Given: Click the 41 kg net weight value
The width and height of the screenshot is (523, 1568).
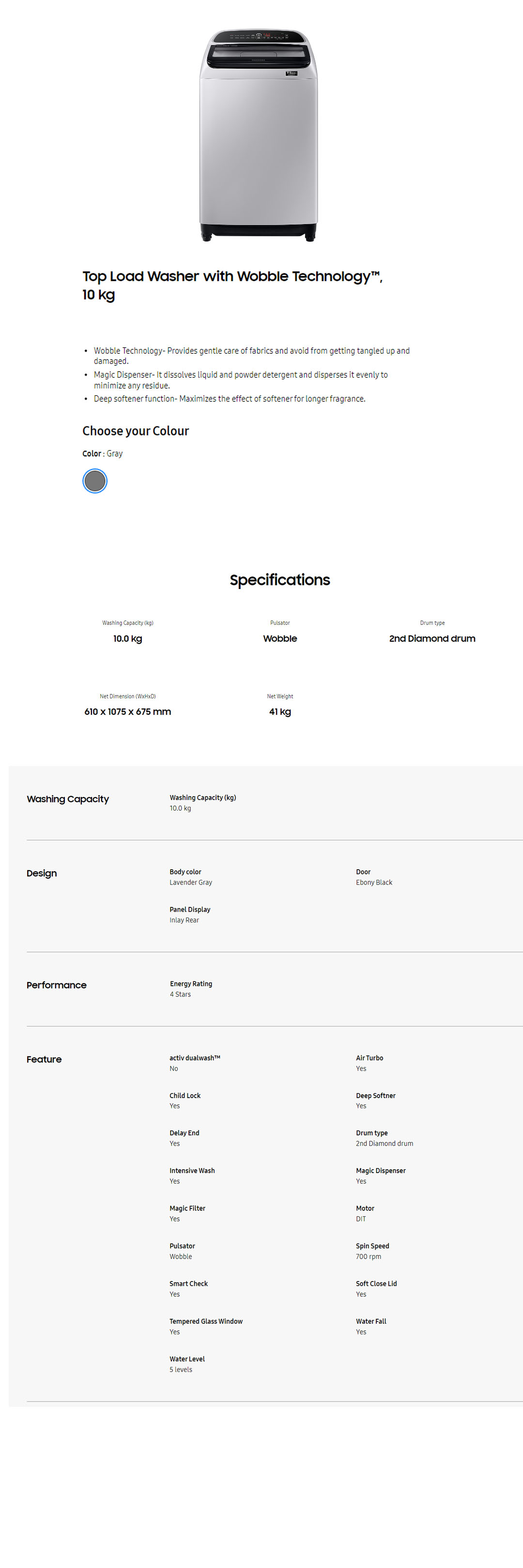Looking at the screenshot, I should pyautogui.click(x=279, y=711).
